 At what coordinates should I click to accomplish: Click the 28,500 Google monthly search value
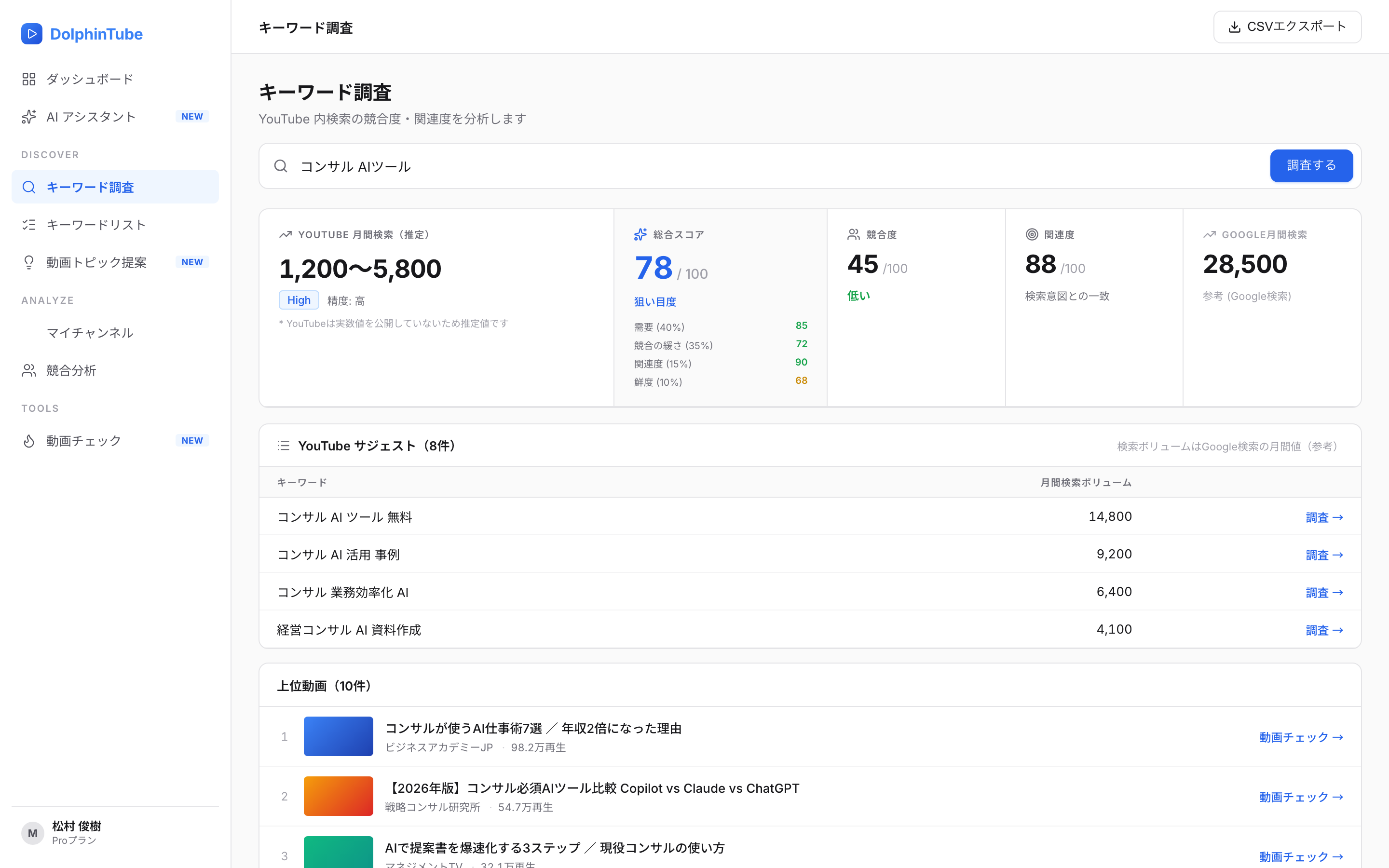click(1245, 264)
